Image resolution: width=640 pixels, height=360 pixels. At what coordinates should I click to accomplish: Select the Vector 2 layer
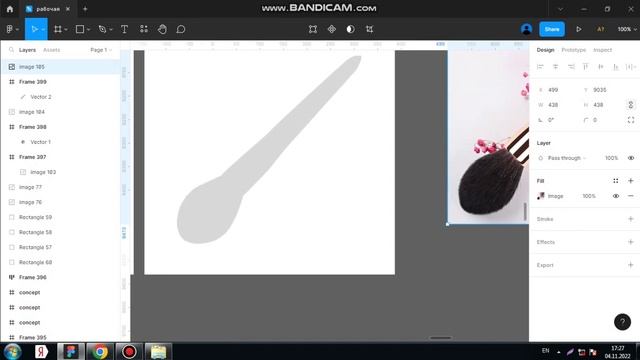coord(61,97)
